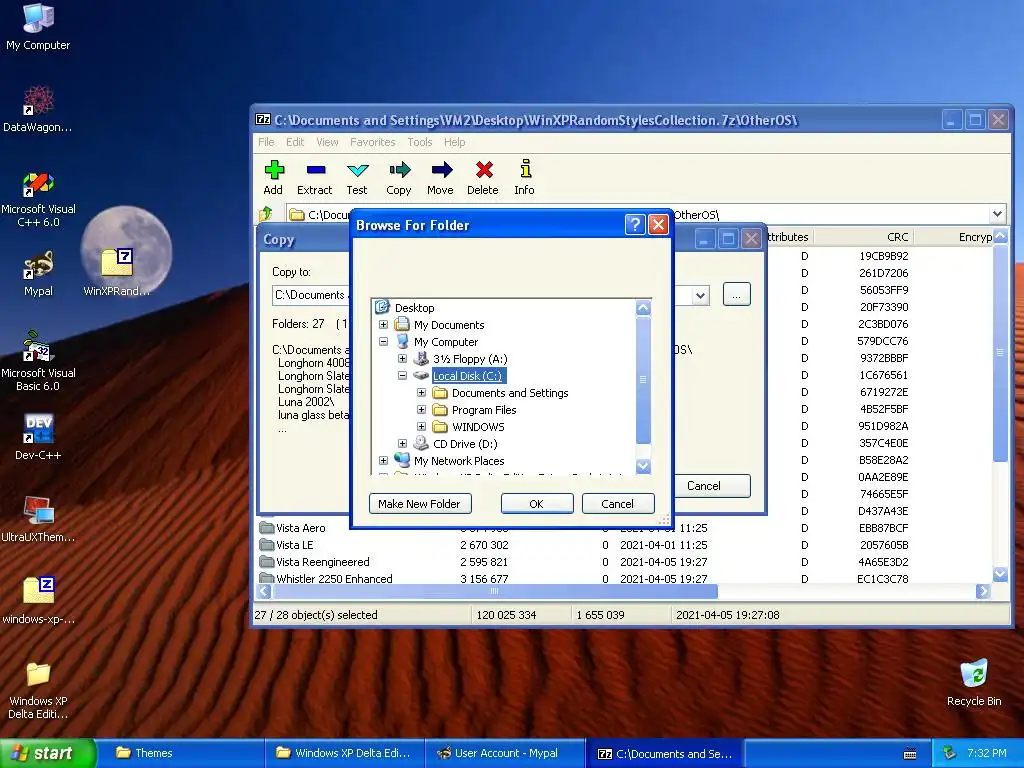Select the Dev-C++ desktop shortcut
The height and width of the screenshot is (768, 1024).
click(38, 437)
